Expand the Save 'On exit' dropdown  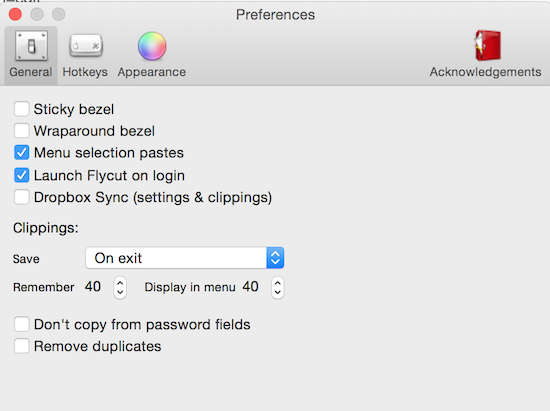[x=185, y=258]
